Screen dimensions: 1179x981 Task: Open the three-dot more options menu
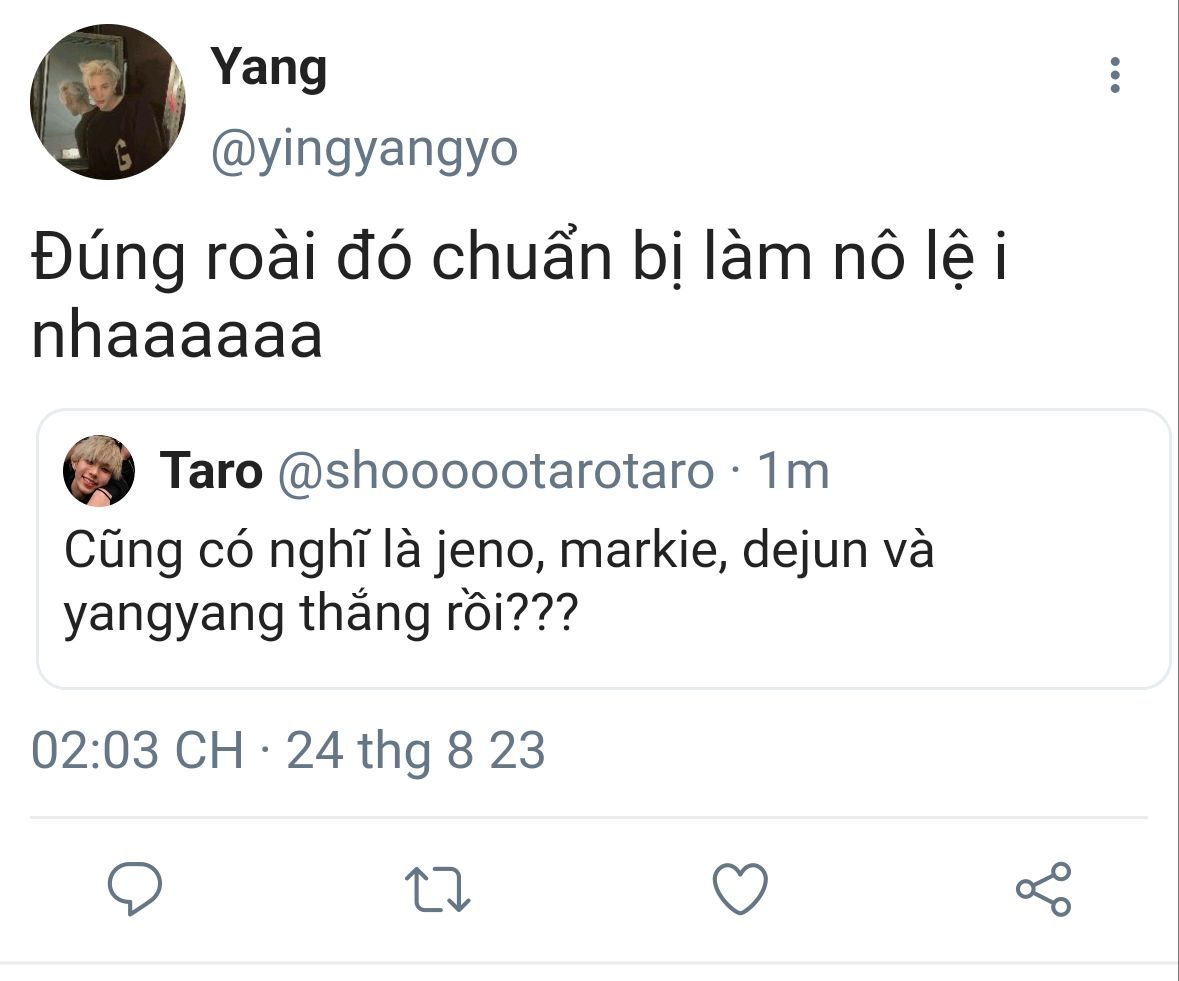(1115, 75)
